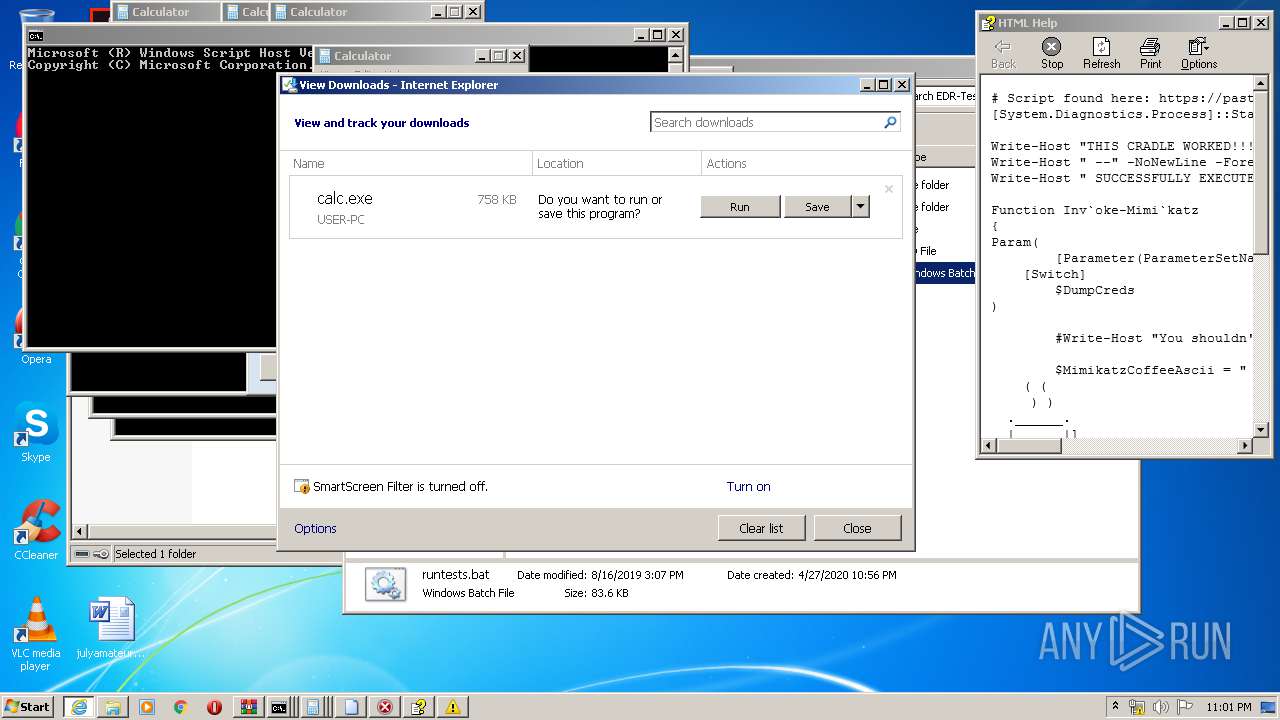Open the downloads Options link
This screenshot has width=1280, height=720.
(x=315, y=529)
